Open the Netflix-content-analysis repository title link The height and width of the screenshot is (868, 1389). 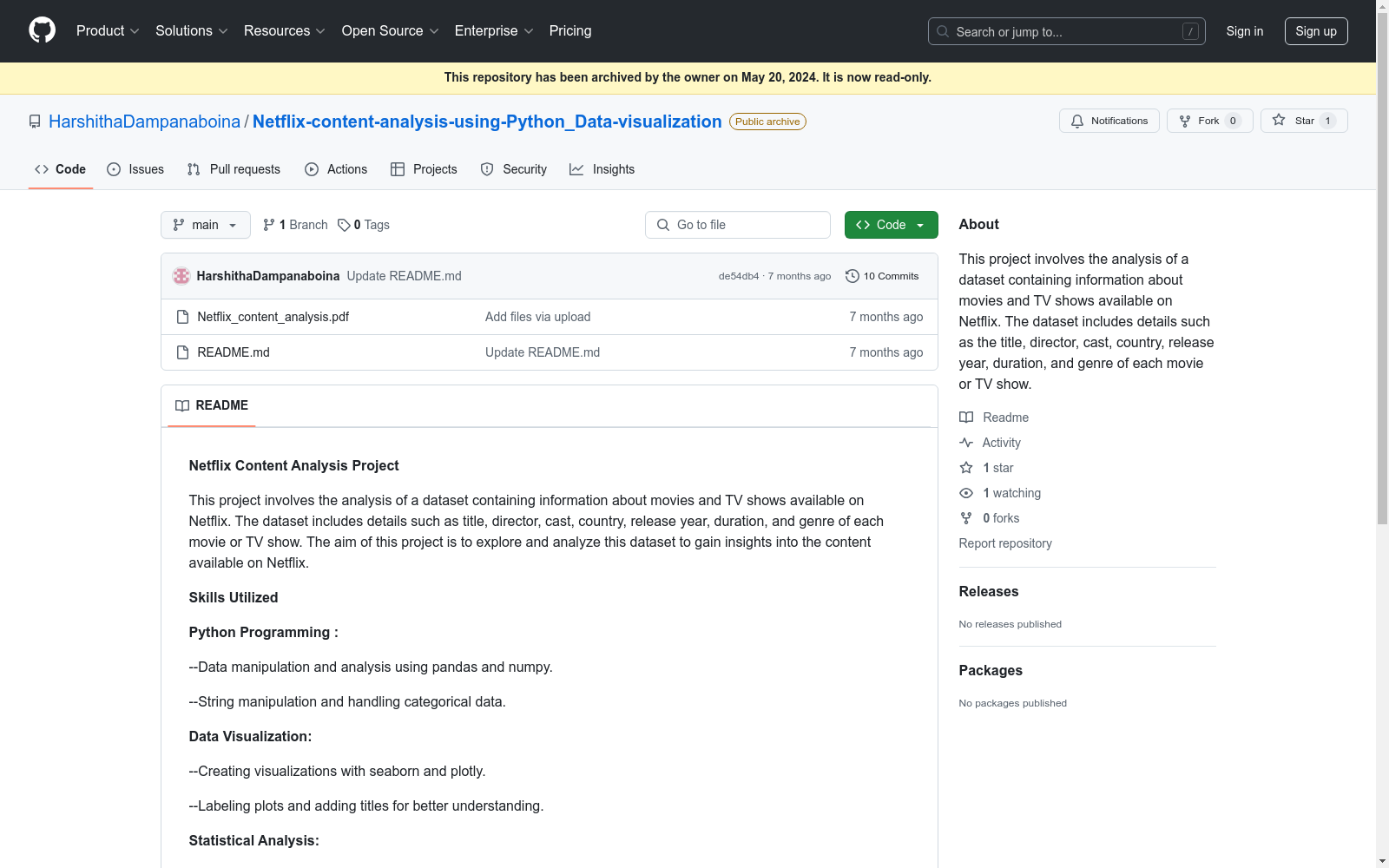pyautogui.click(x=487, y=122)
